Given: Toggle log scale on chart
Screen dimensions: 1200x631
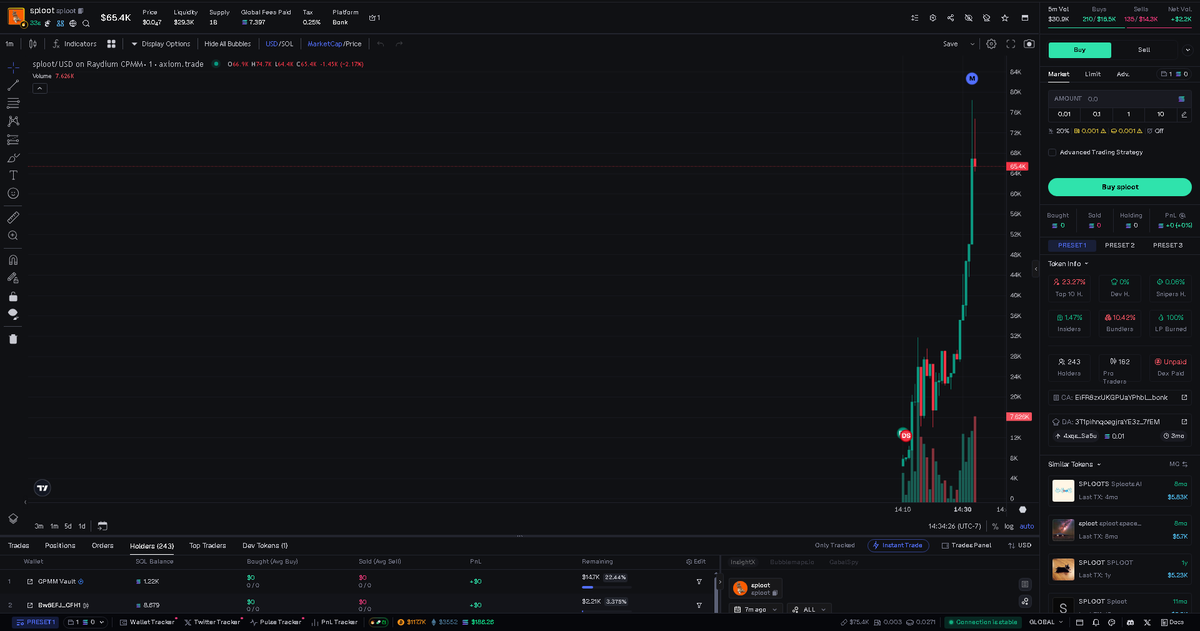Looking at the screenshot, I should (x=1008, y=526).
